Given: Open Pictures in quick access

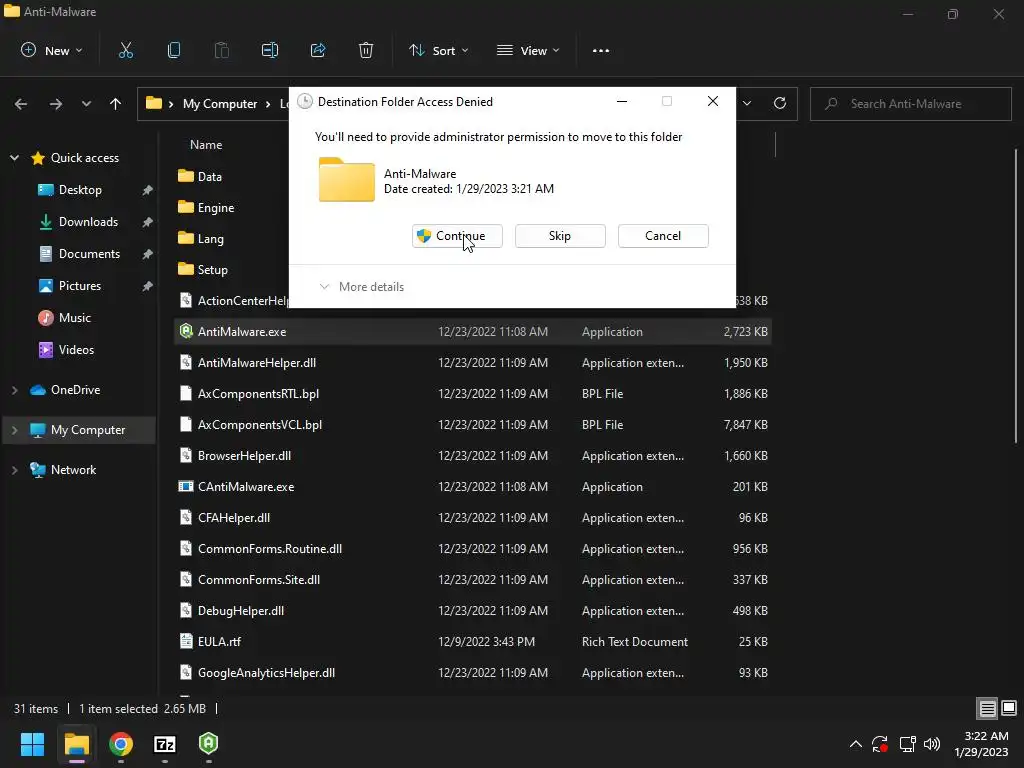Looking at the screenshot, I should pyautogui.click(x=80, y=286).
